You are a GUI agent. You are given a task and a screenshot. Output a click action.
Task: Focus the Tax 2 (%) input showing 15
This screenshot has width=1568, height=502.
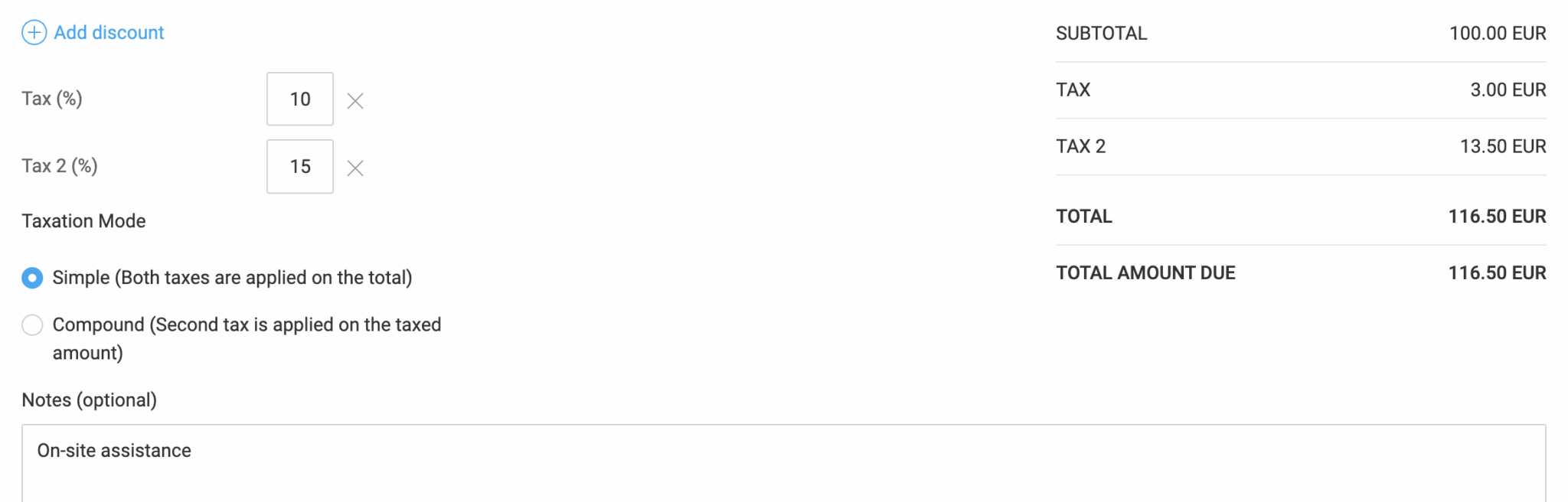tap(300, 167)
